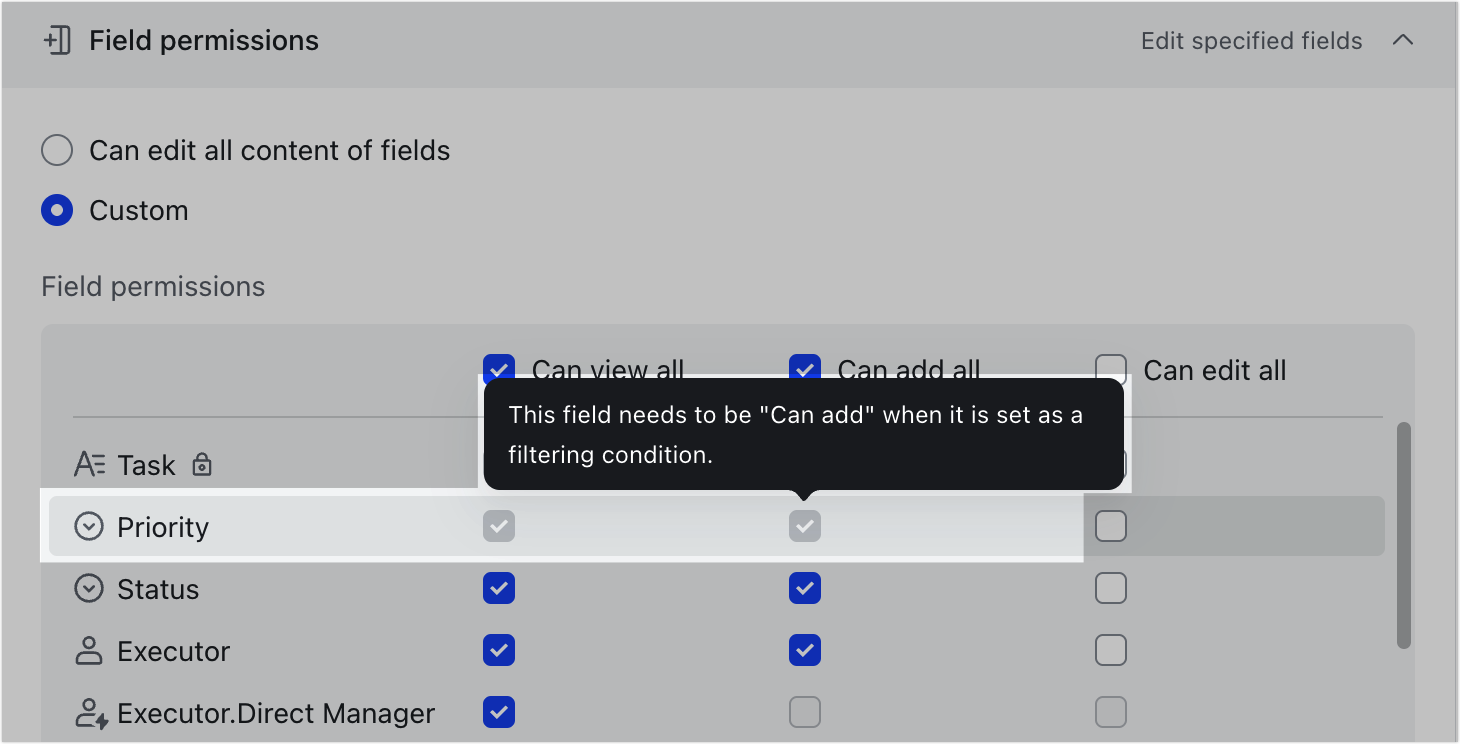
Task: Uncheck 'Can add' for Status field
Action: point(805,588)
